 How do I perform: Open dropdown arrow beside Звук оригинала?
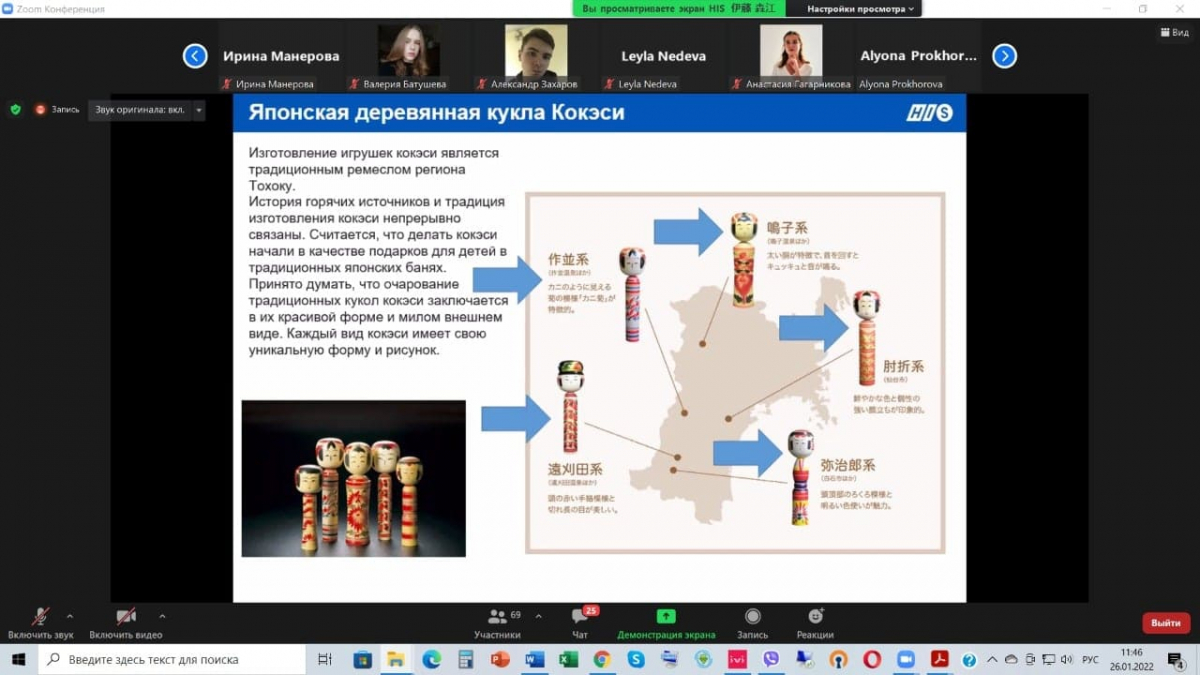tap(198, 110)
